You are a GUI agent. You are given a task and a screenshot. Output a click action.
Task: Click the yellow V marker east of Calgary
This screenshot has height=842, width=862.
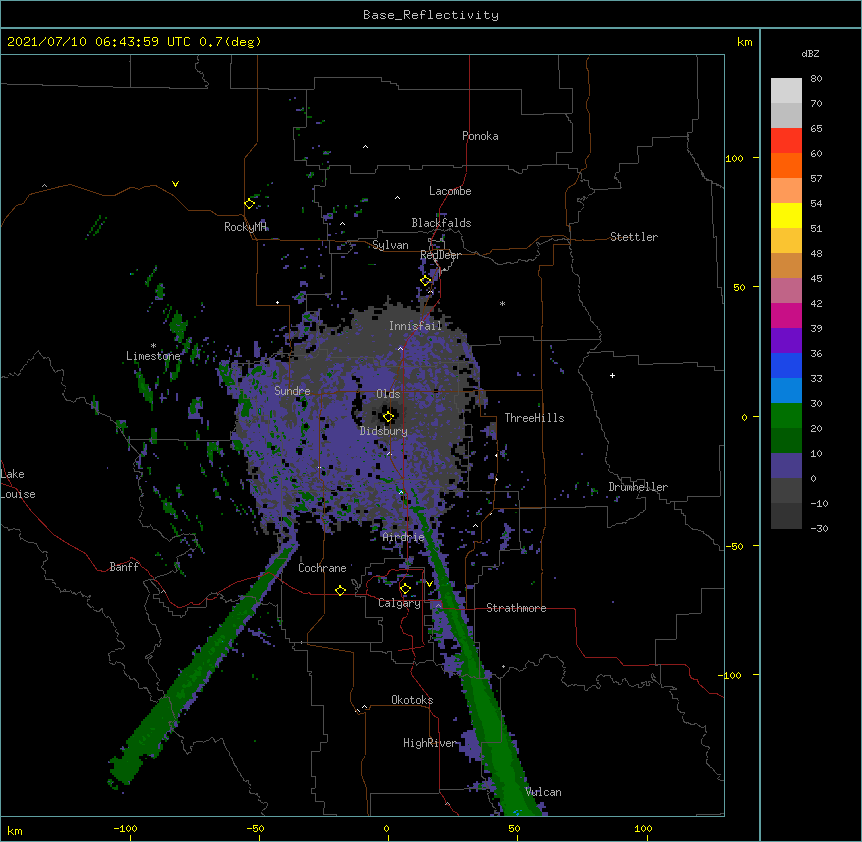429,584
